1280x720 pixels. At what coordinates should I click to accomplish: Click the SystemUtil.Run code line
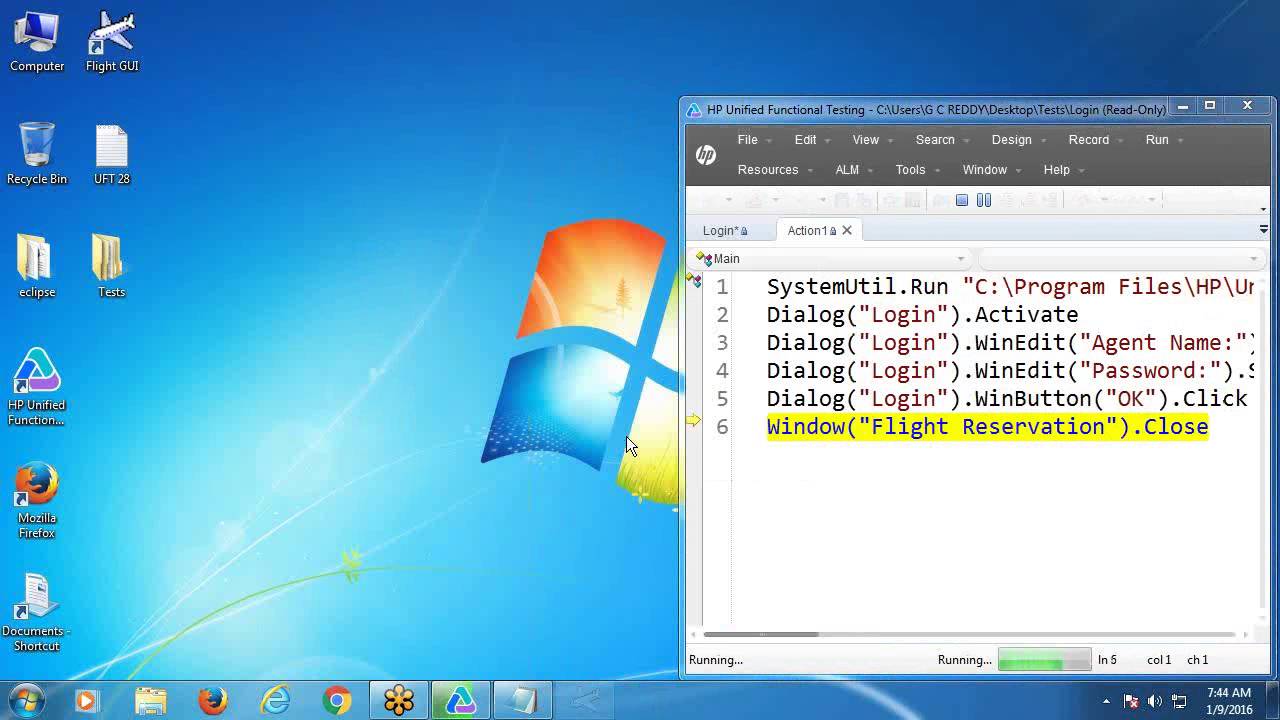click(x=1010, y=287)
